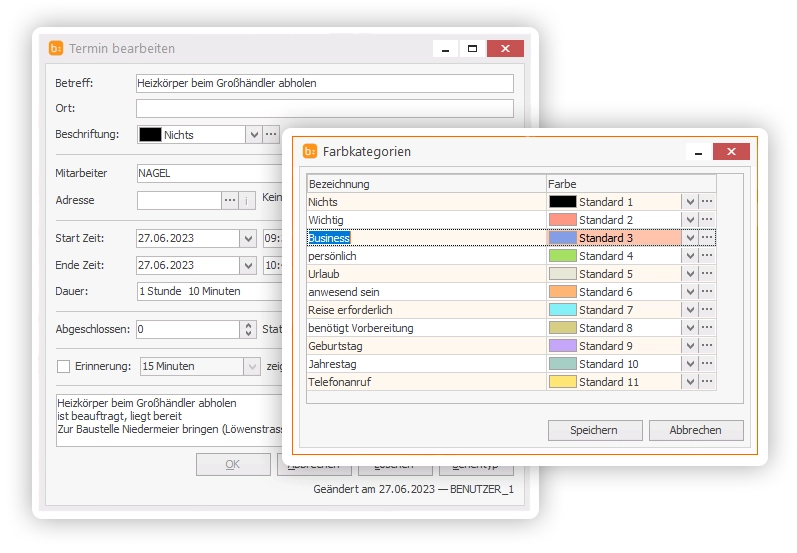Click the green swatch for persönlich
797x553 pixels.
click(563, 256)
